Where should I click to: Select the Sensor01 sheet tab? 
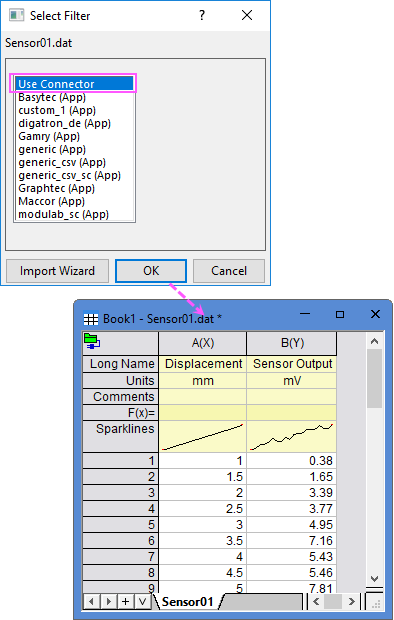(x=188, y=602)
